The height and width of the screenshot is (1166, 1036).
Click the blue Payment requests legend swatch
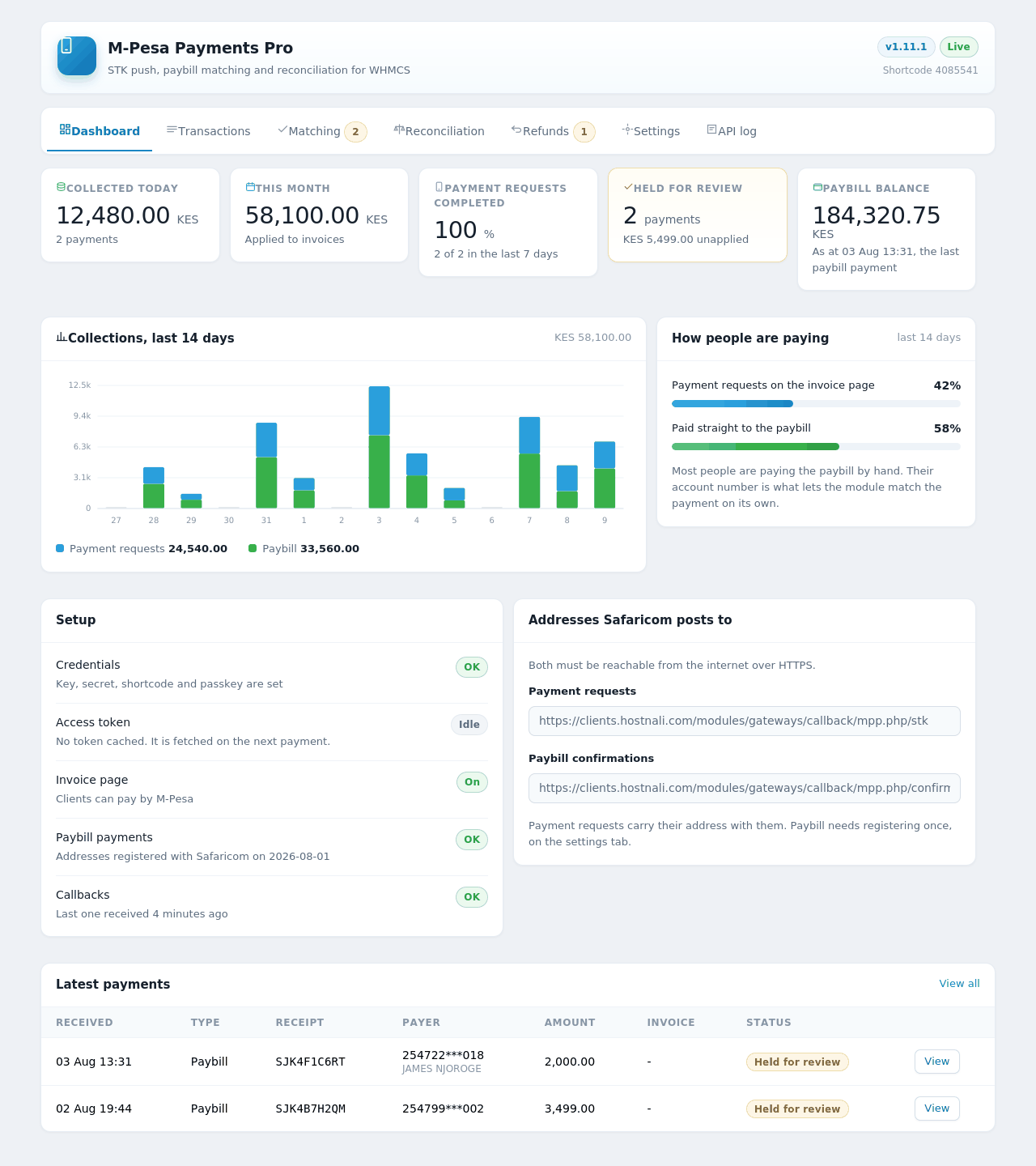60,549
